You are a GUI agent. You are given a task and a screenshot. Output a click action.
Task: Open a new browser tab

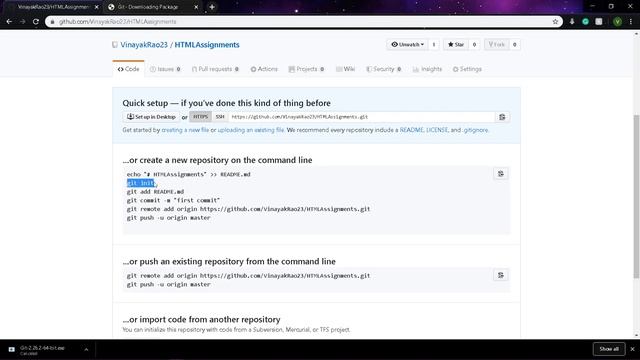click(x=212, y=7)
